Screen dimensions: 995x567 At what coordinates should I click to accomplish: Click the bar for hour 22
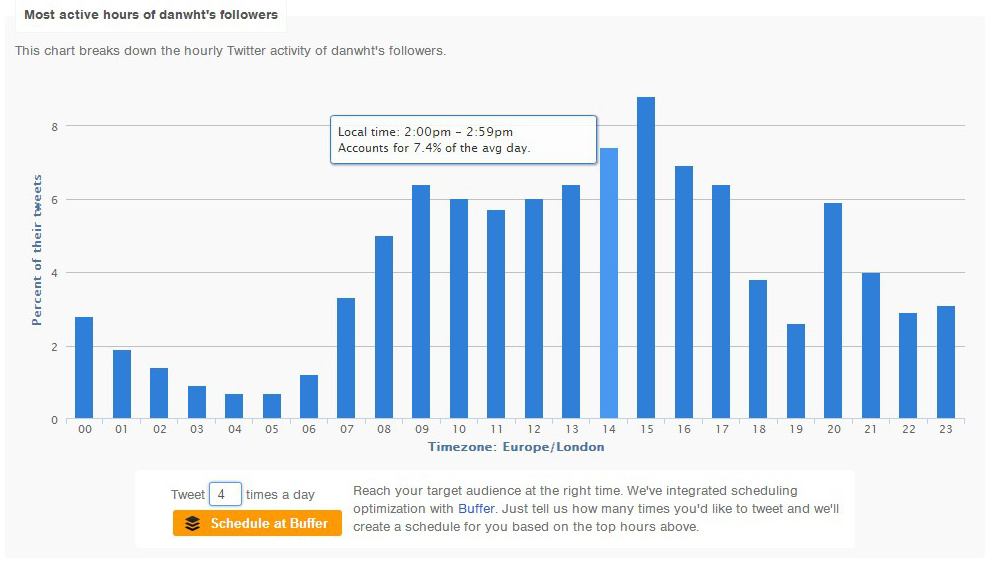(x=908, y=366)
